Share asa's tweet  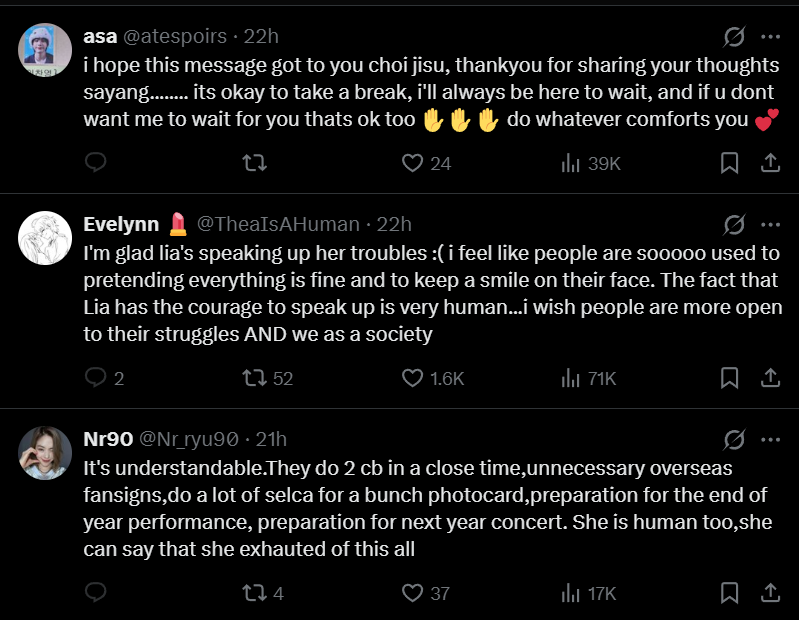(771, 162)
